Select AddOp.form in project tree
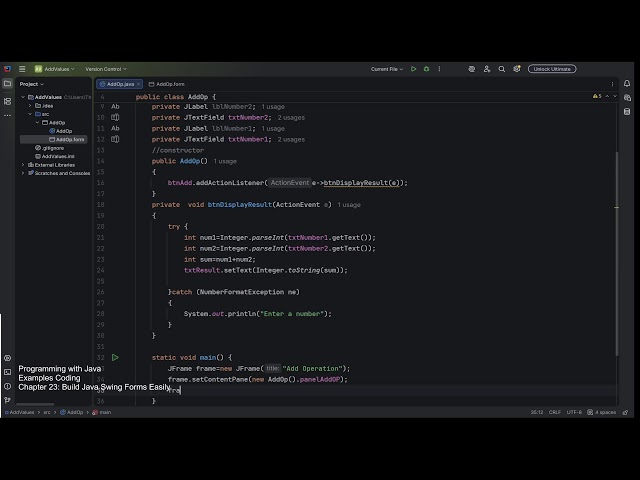The width and height of the screenshot is (640, 480). (x=67, y=140)
